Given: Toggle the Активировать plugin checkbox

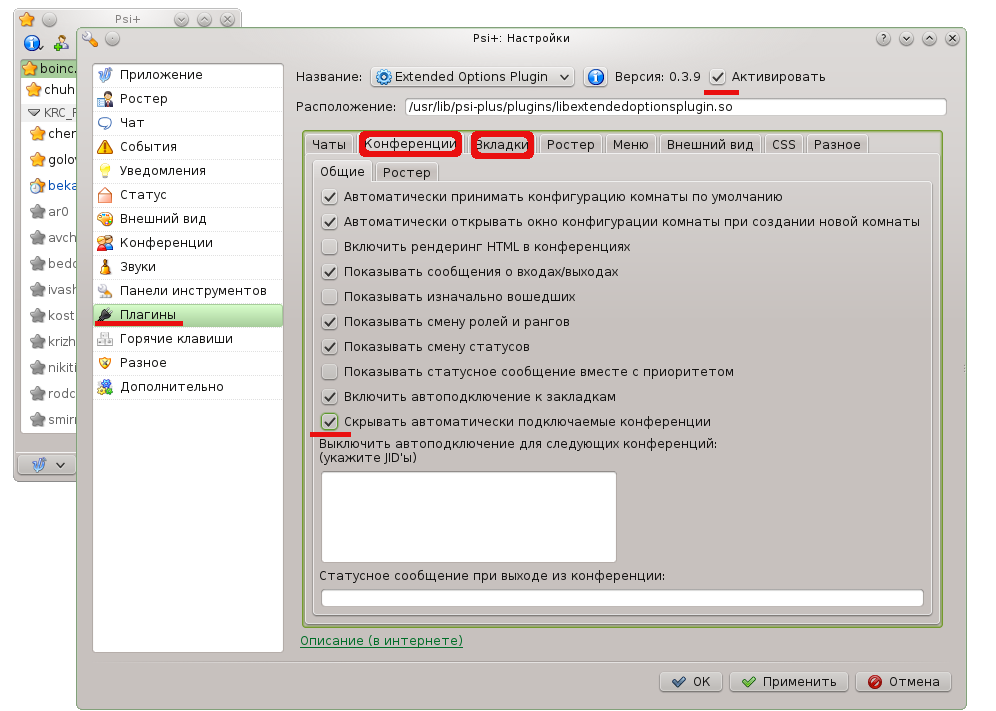Looking at the screenshot, I should pos(718,77).
